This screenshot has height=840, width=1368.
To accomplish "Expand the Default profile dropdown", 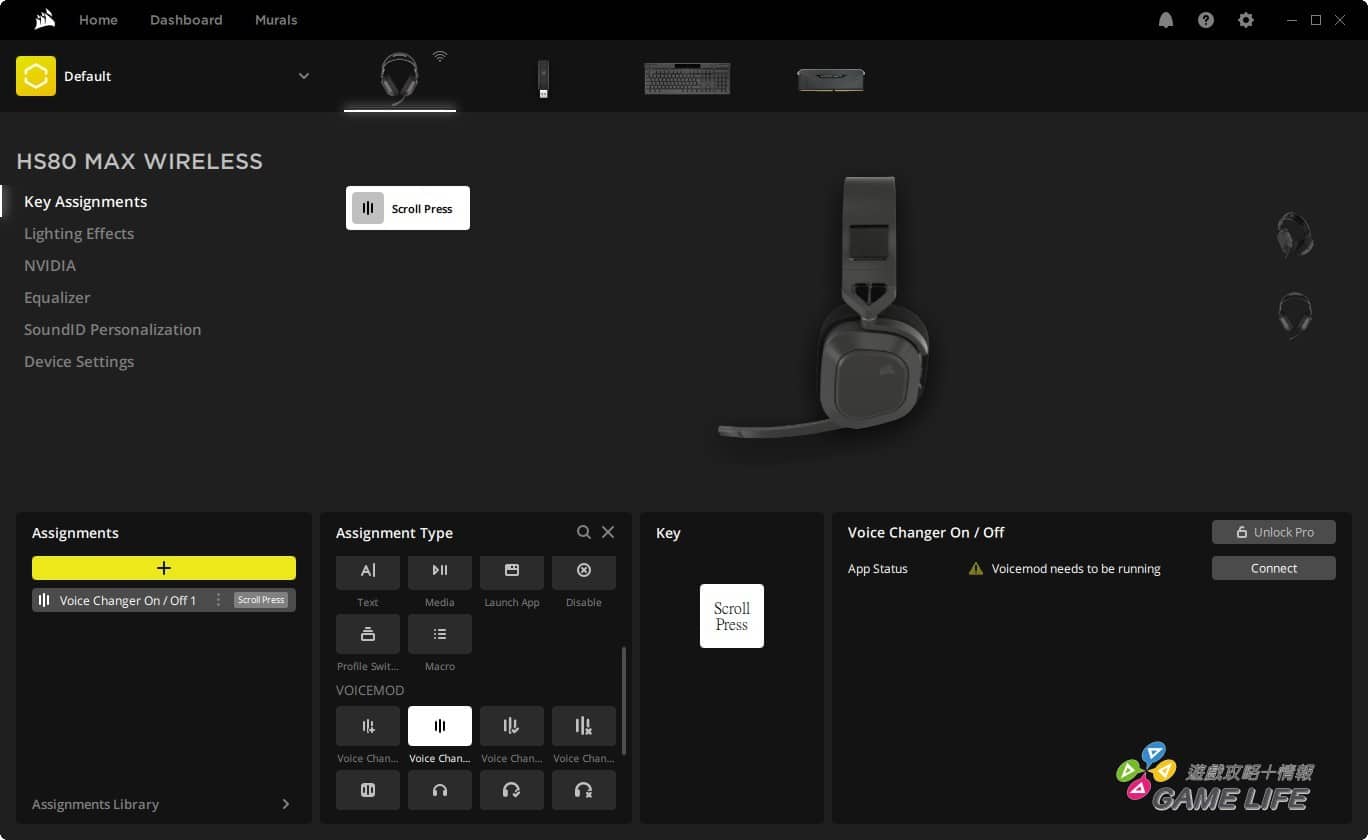I will pos(304,76).
